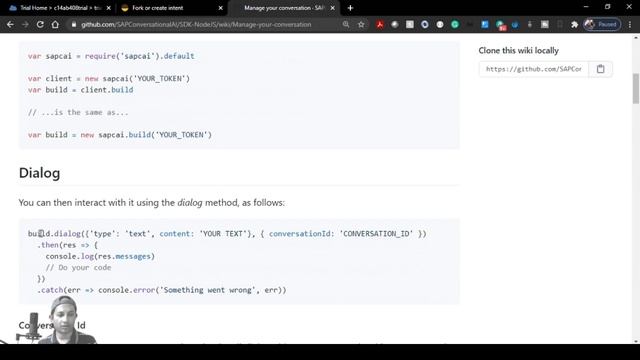Click the 'Clone this wiki locally' heading
Image resolution: width=640 pixels, height=360 pixels.
pos(518,51)
